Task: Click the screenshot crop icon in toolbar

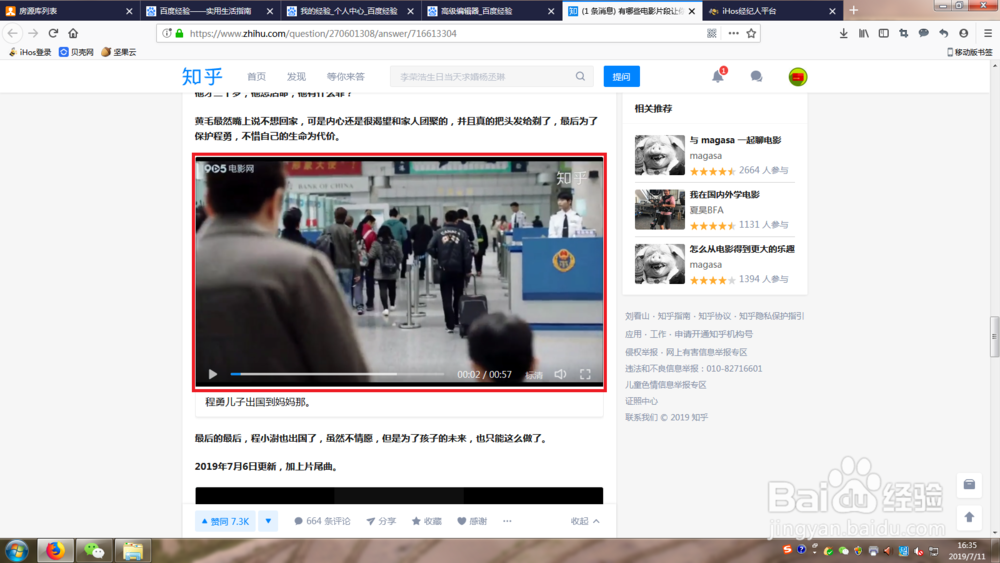Action: (904, 33)
